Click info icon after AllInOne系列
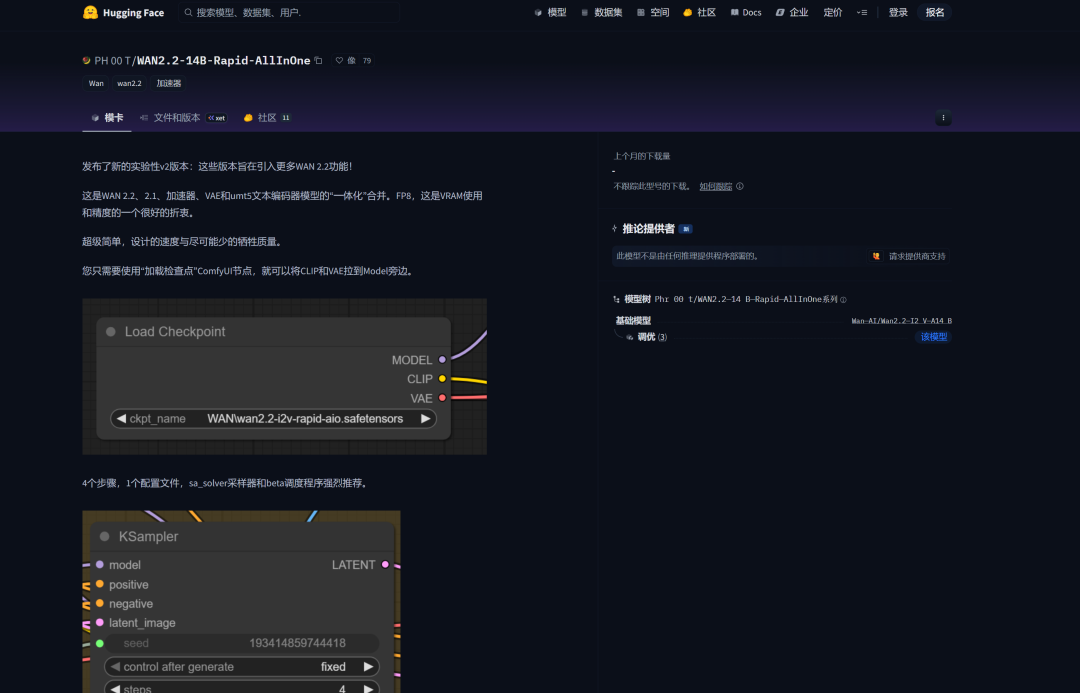The width and height of the screenshot is (1080, 693). click(x=843, y=300)
